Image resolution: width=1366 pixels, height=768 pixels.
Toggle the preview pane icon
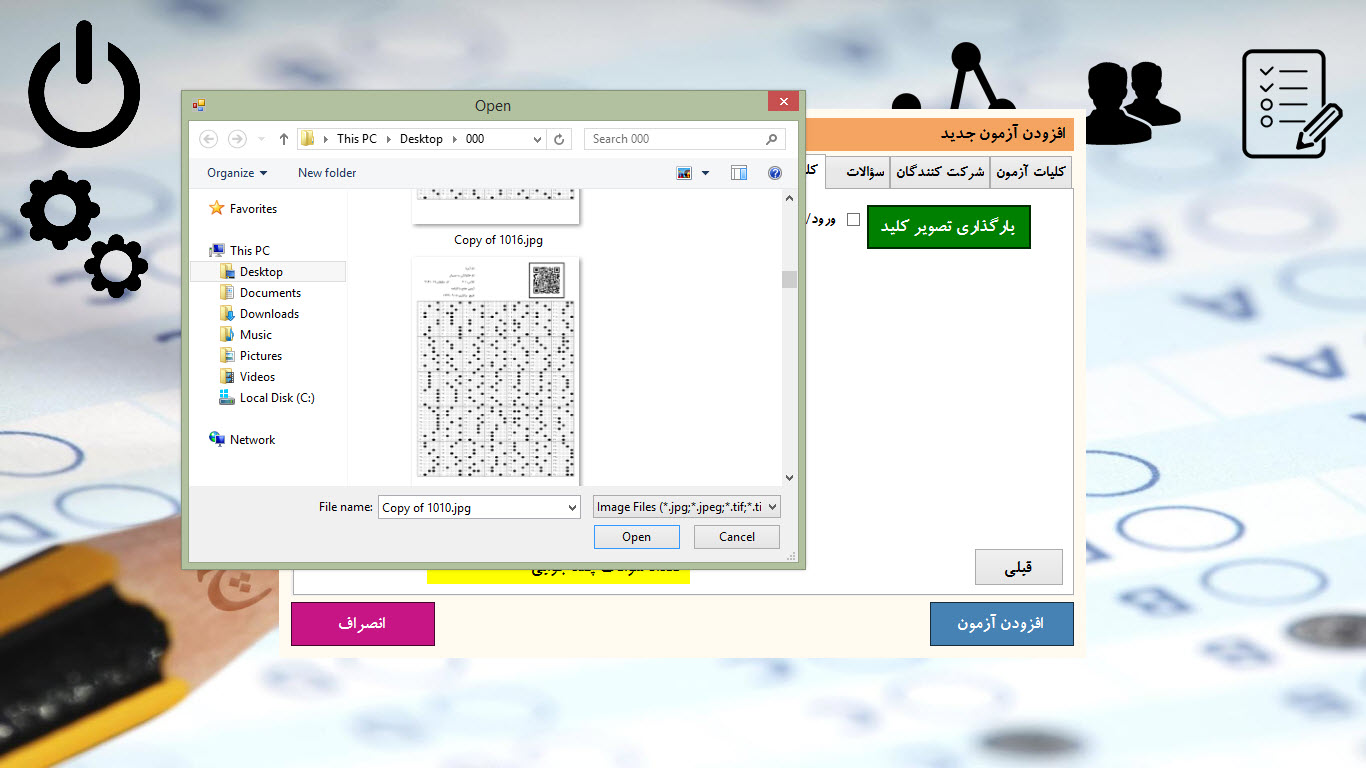pos(739,173)
